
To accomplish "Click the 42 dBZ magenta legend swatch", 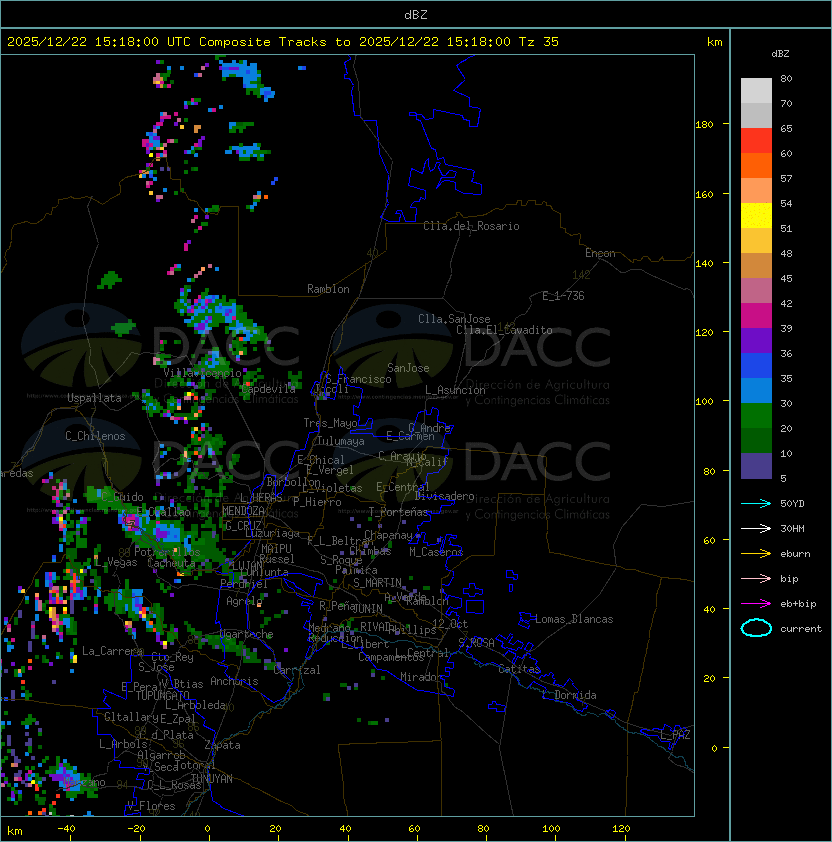I will tap(756, 315).
